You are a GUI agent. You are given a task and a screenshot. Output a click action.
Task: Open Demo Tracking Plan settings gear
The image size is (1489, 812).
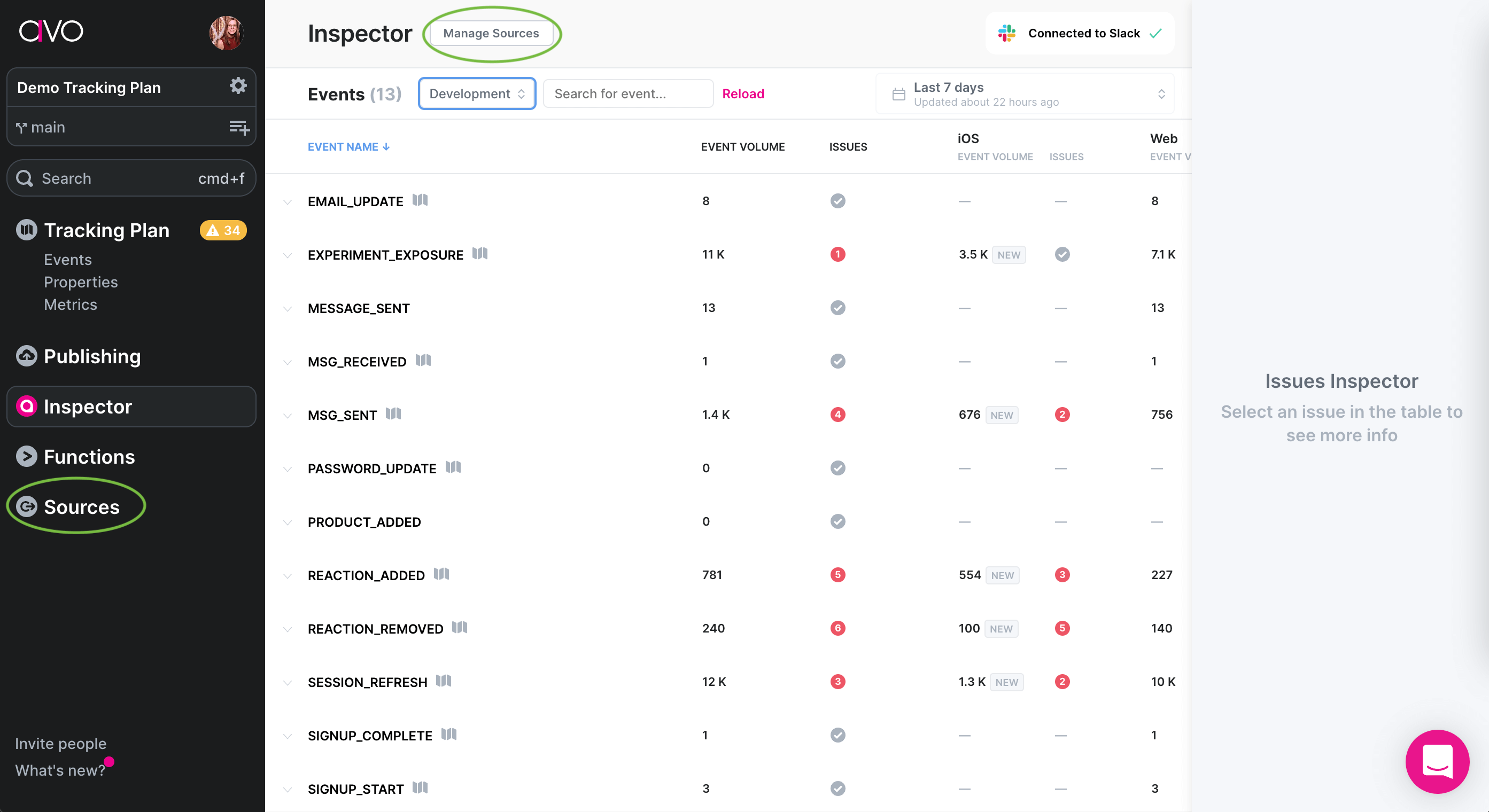pyautogui.click(x=238, y=86)
